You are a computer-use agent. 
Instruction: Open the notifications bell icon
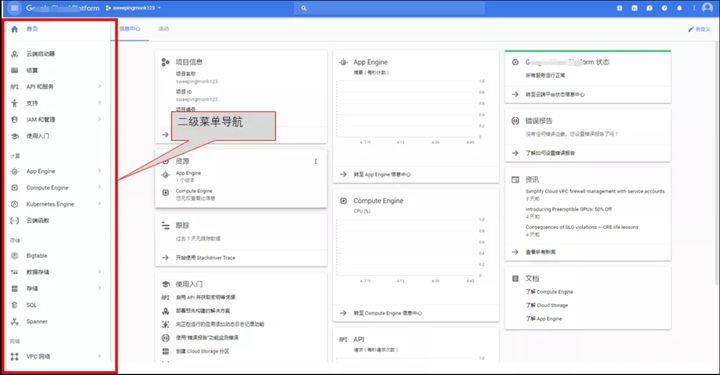tap(679, 8)
